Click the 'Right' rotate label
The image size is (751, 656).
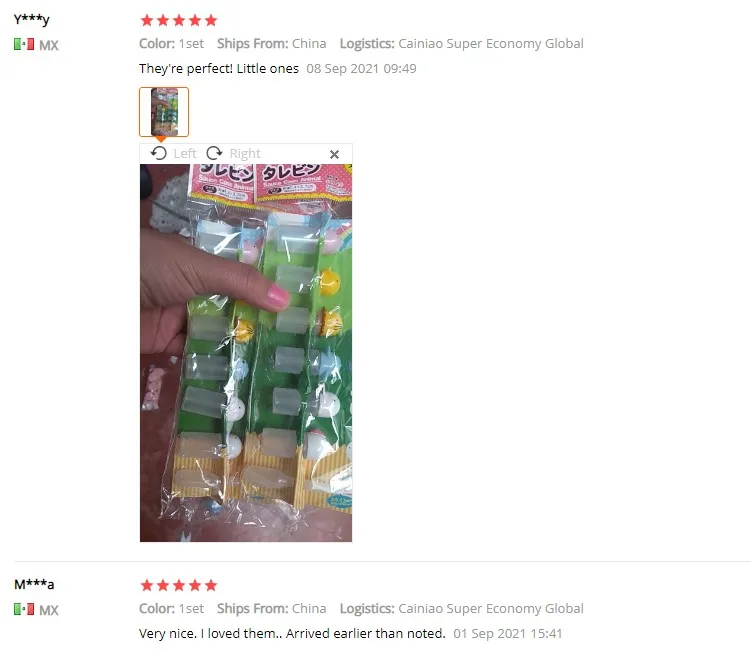pos(245,154)
